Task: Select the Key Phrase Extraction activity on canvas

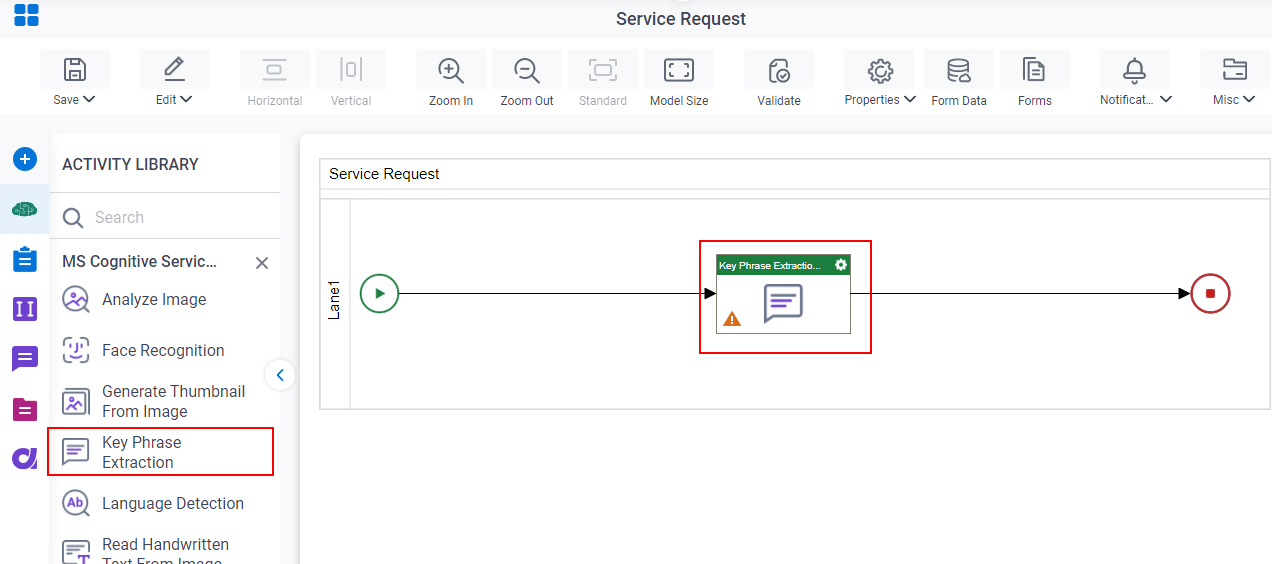Action: (784, 294)
